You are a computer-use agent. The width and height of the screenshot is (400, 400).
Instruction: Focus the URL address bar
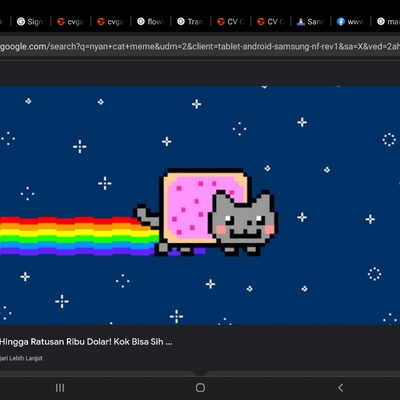200,47
